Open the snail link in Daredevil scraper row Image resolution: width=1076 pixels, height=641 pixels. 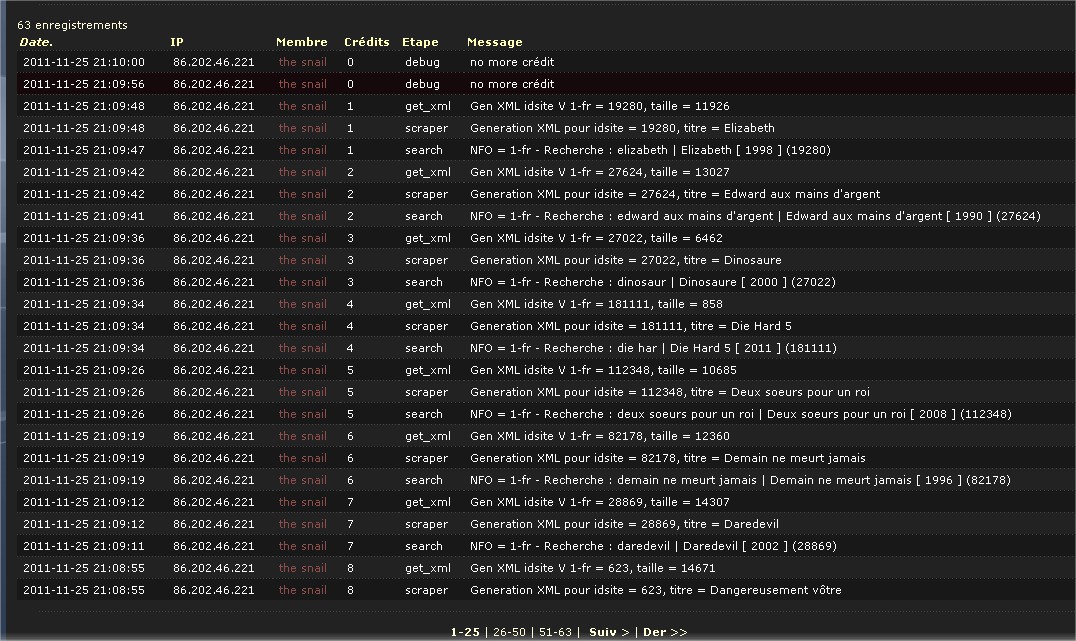[x=303, y=524]
